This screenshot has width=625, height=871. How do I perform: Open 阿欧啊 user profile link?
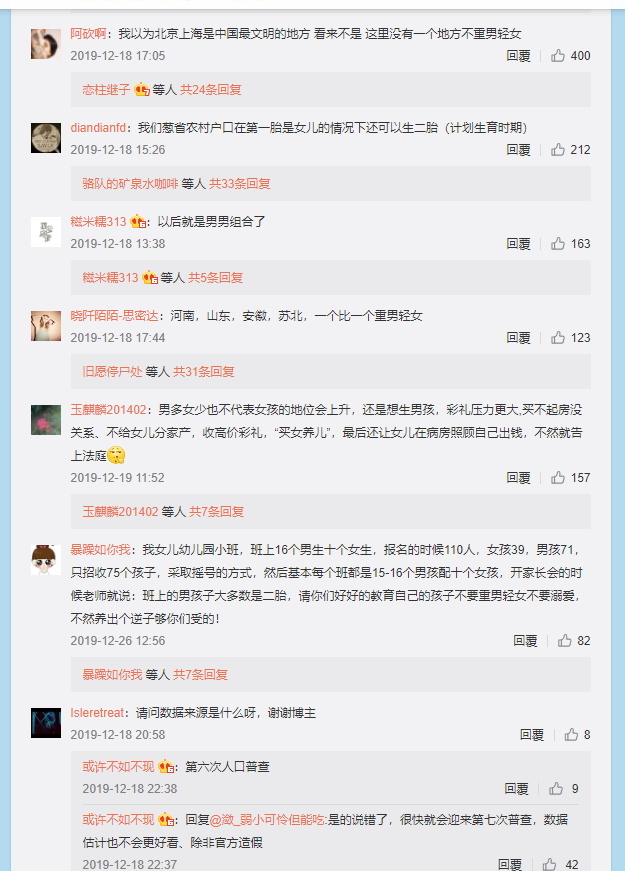[x=88, y=34]
